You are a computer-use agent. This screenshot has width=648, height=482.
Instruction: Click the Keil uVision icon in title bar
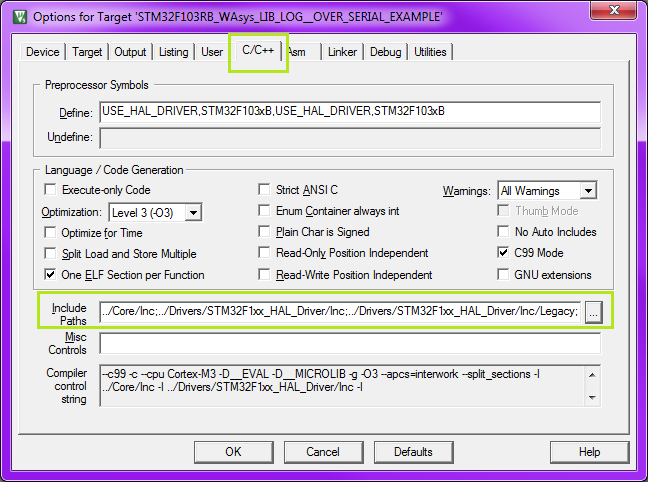[19, 17]
